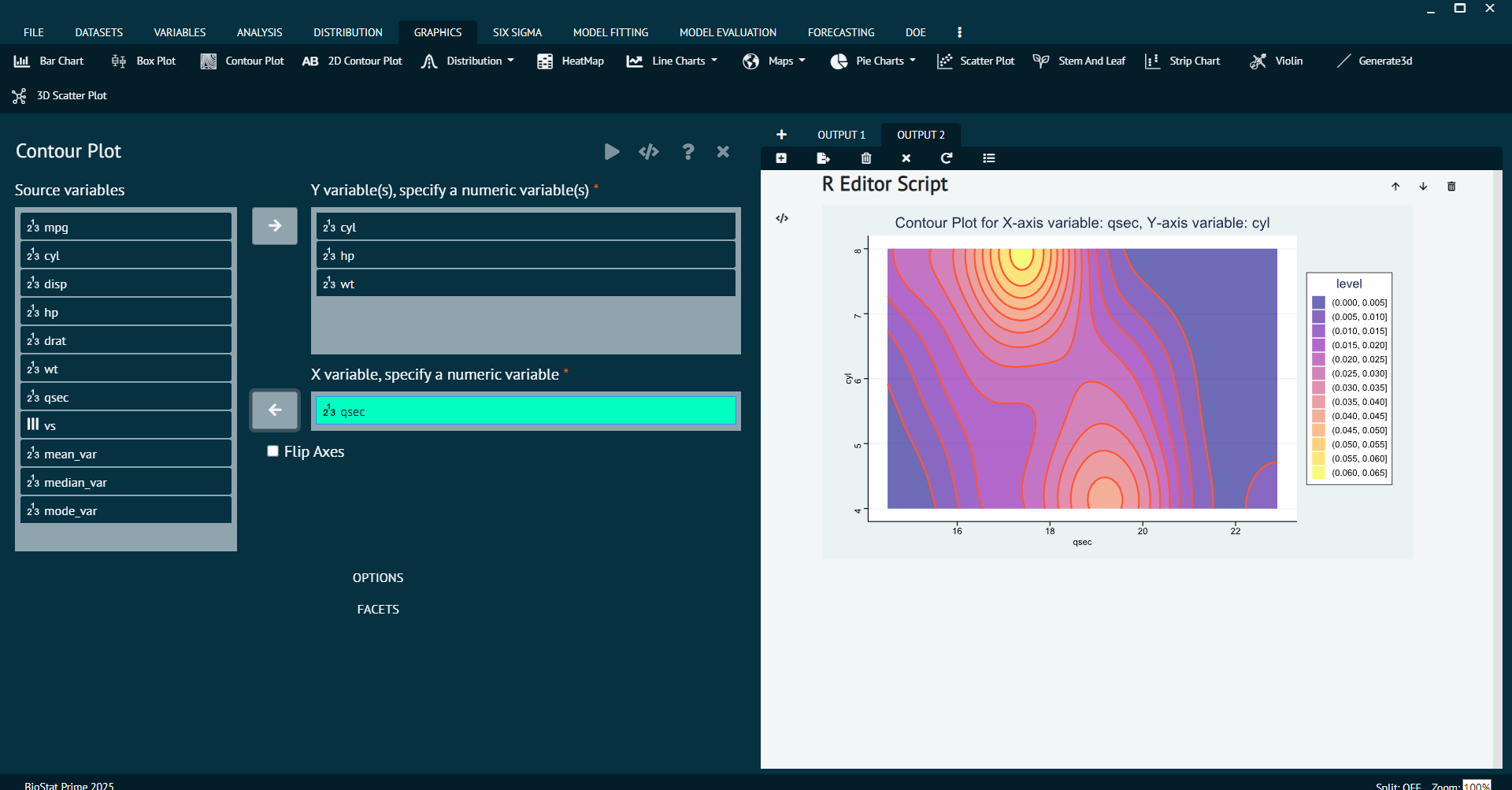
Task: Select vs in Source variables
Action: pos(126,425)
